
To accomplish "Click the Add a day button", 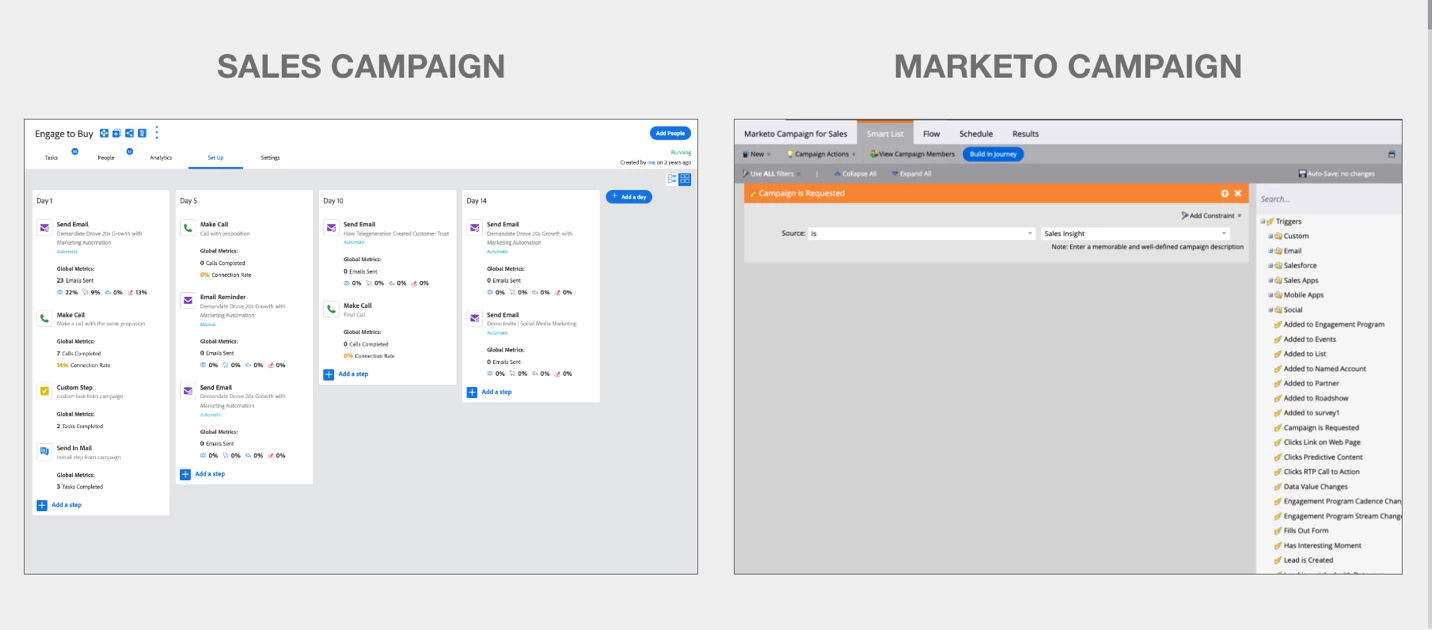I will (x=629, y=197).
